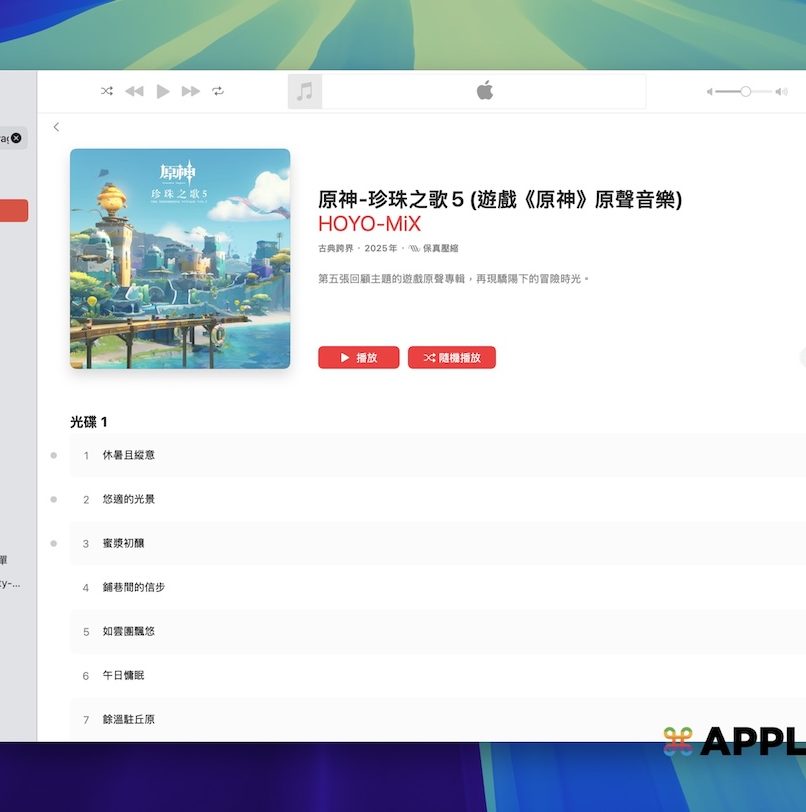This screenshot has width=806, height=812.
Task: Toggle repeat mode in the toolbar
Action: pyautogui.click(x=218, y=91)
